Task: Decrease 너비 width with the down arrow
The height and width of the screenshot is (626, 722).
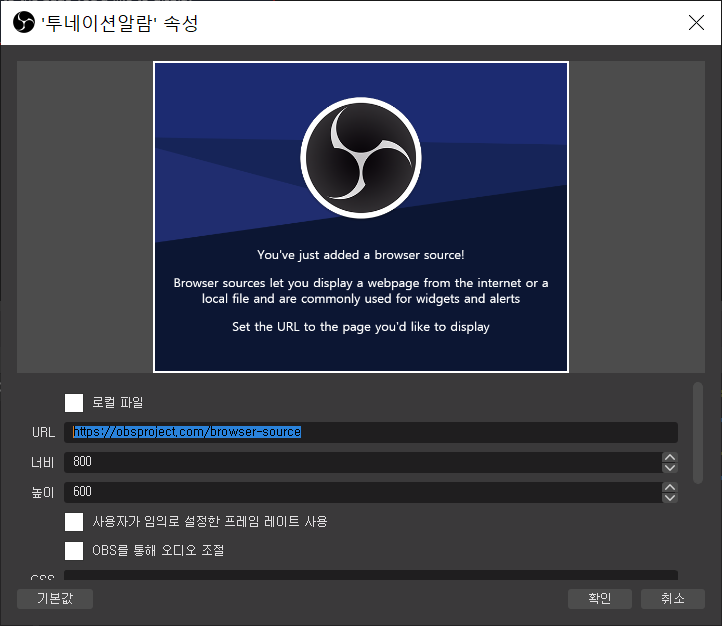Action: point(670,468)
